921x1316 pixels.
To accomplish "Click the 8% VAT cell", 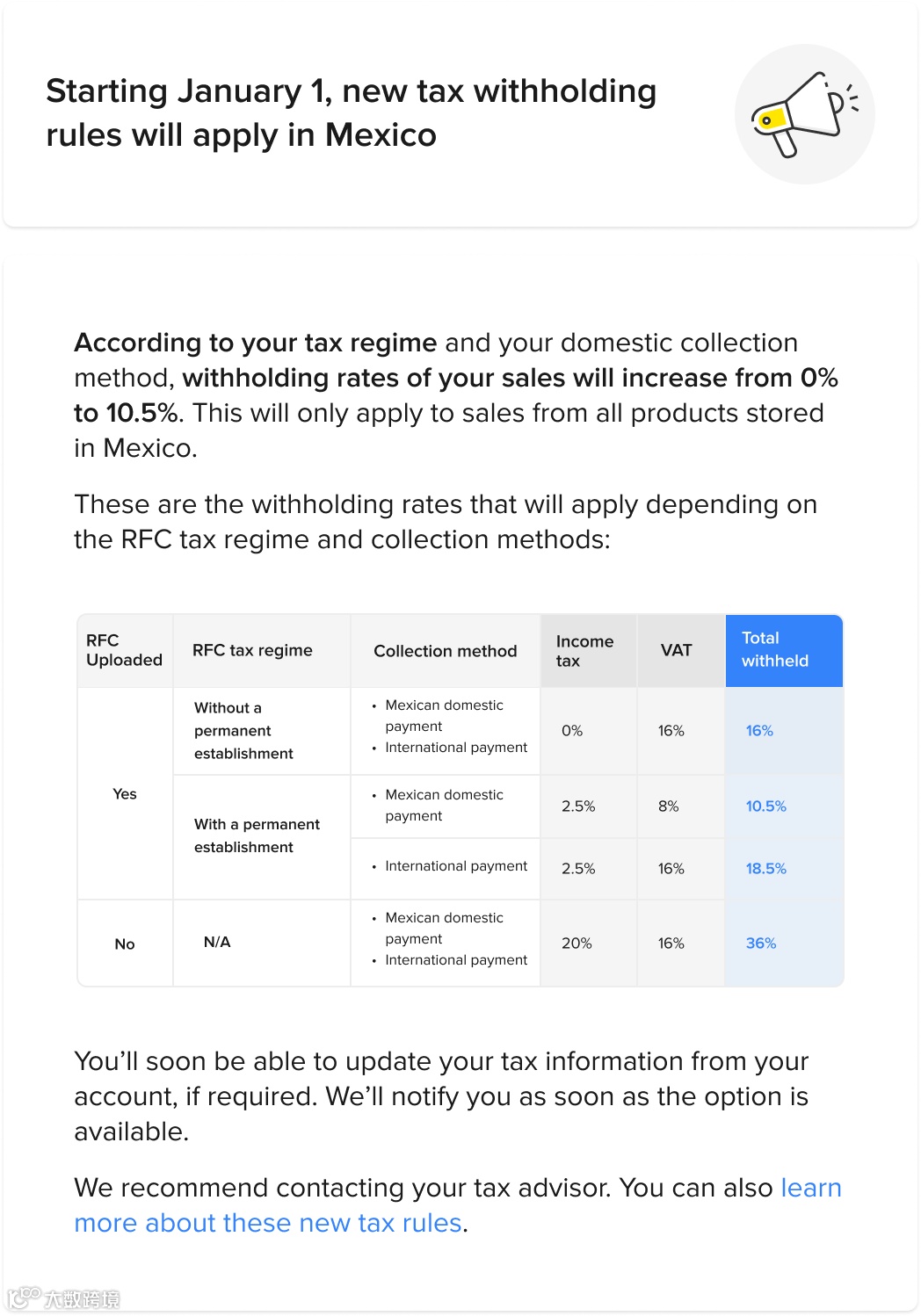I will (668, 806).
